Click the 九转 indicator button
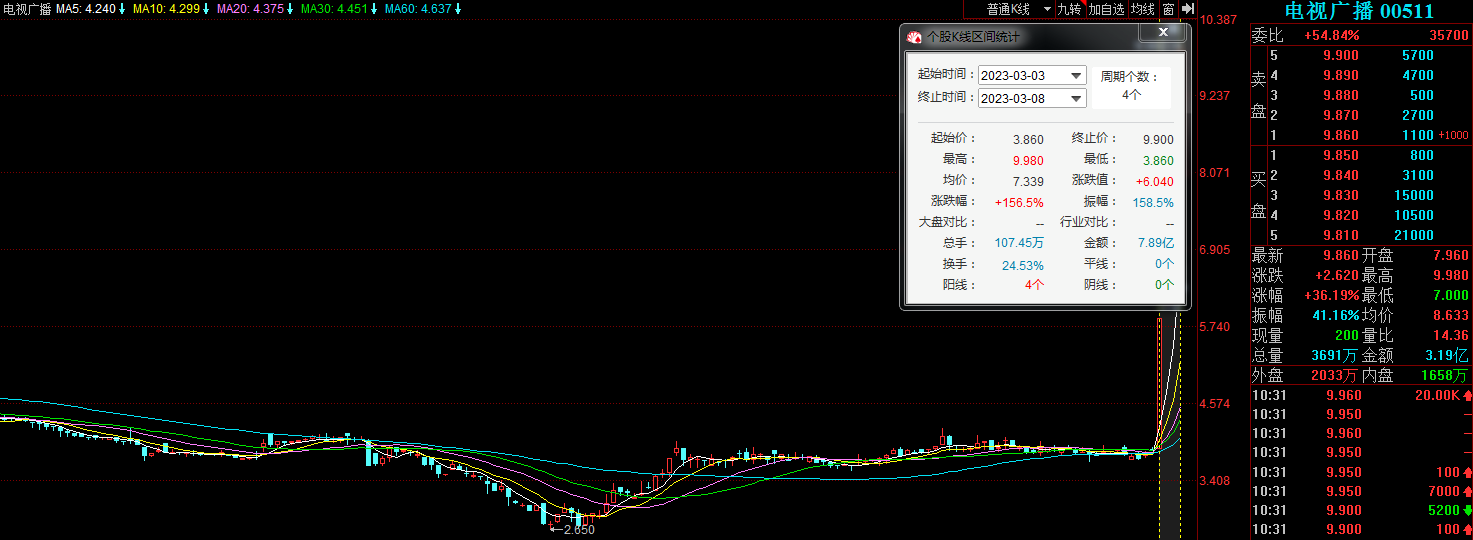 pyautogui.click(x=1069, y=9)
